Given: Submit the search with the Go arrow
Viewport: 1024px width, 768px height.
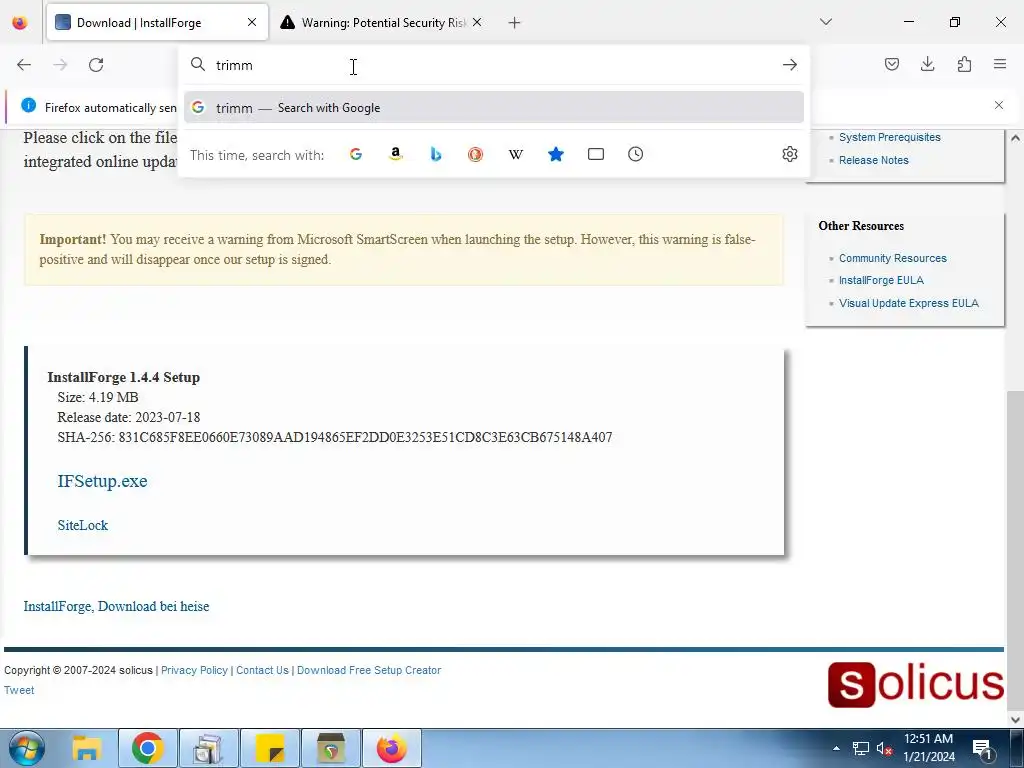Looking at the screenshot, I should pyautogui.click(x=790, y=65).
